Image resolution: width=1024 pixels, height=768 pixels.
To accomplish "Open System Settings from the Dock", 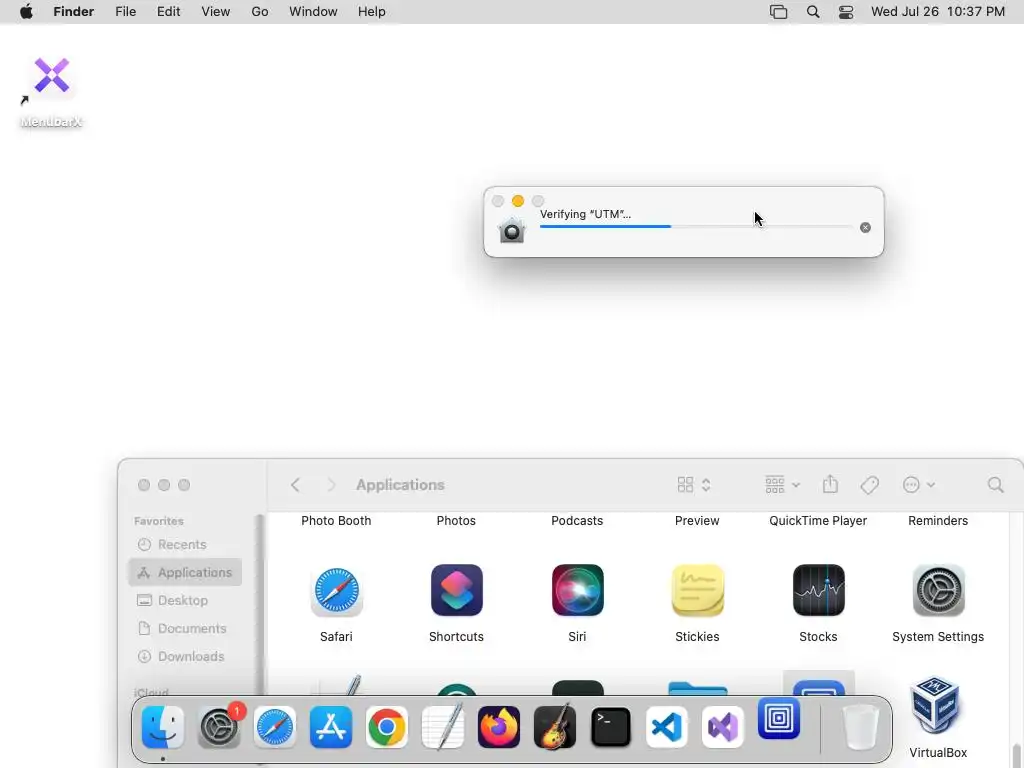I will point(219,727).
